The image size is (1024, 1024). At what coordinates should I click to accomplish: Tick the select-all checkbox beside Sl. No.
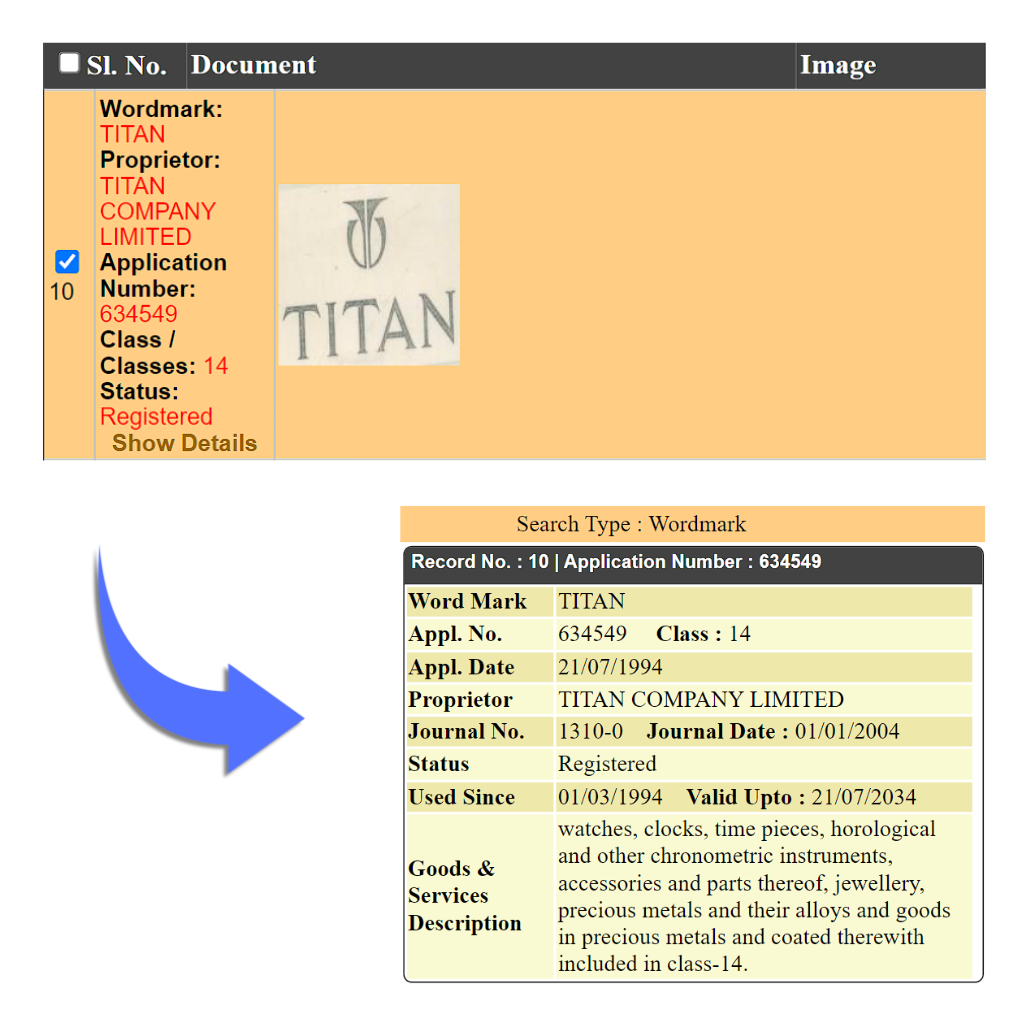click(x=69, y=64)
